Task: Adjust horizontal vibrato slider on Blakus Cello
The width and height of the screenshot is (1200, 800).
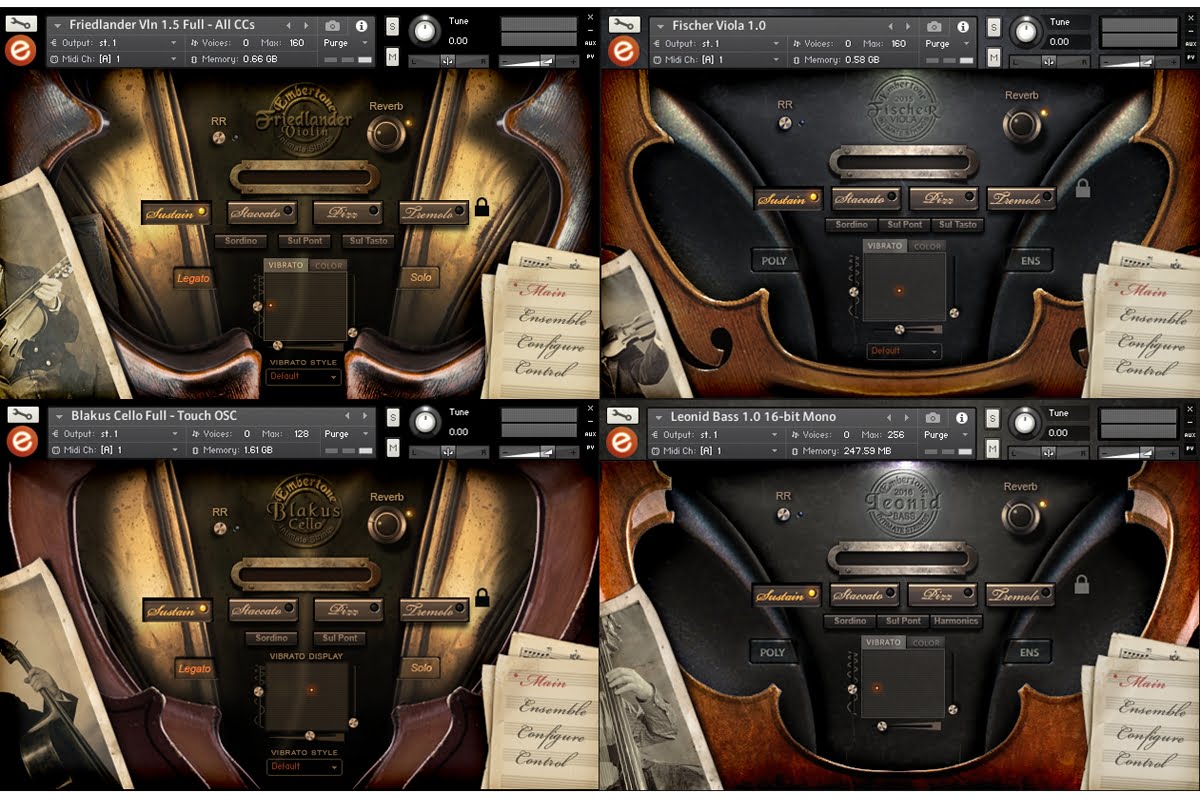Action: click(308, 735)
